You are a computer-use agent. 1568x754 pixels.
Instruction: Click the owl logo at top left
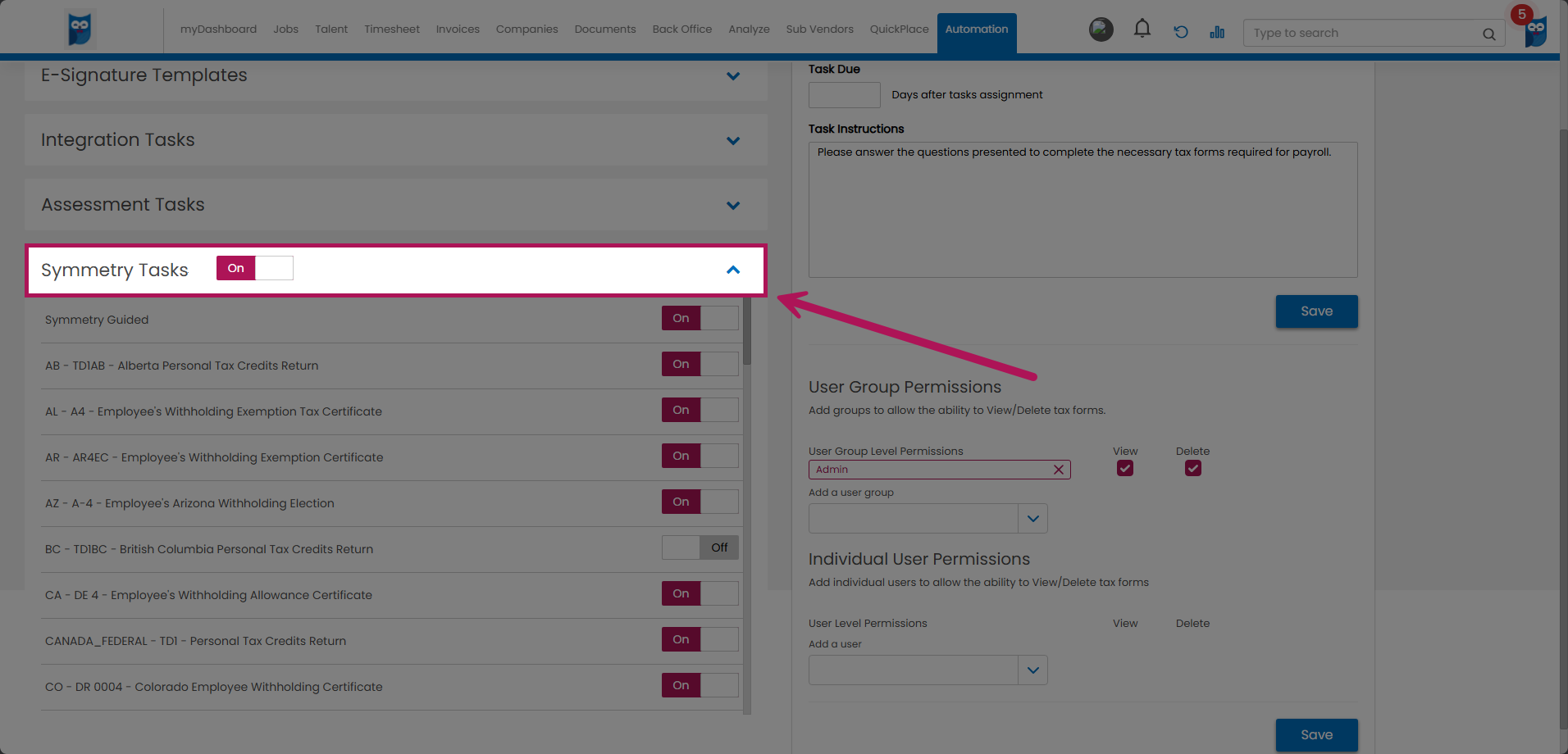pos(80,30)
